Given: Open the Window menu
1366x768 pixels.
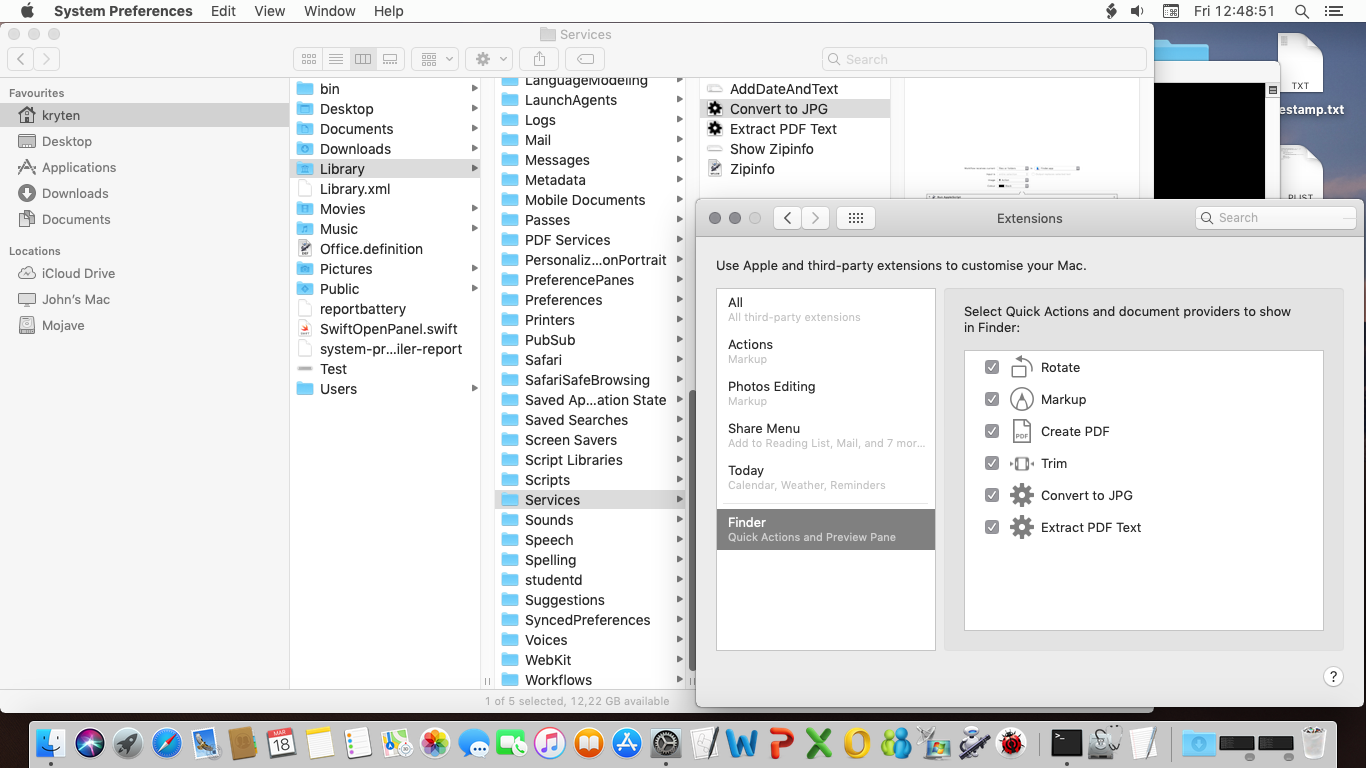Looking at the screenshot, I should coord(330,11).
